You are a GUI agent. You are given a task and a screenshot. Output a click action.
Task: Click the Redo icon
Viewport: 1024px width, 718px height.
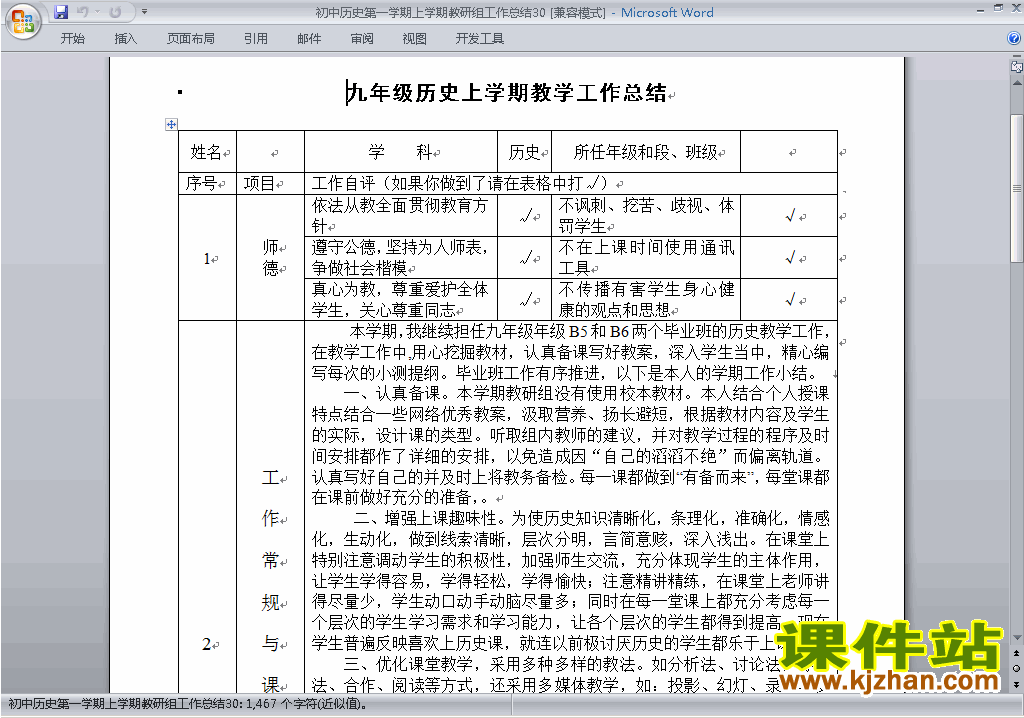tap(116, 12)
